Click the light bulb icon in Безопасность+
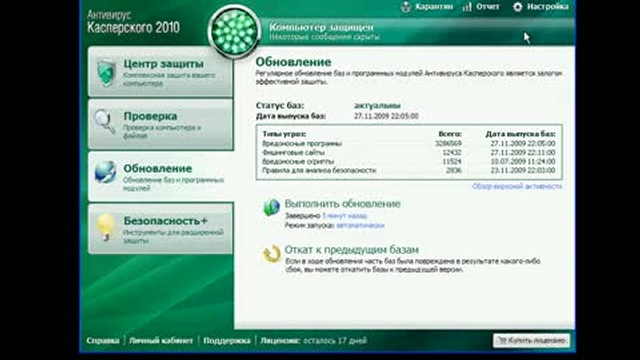The width and height of the screenshot is (640, 360). [x=105, y=227]
